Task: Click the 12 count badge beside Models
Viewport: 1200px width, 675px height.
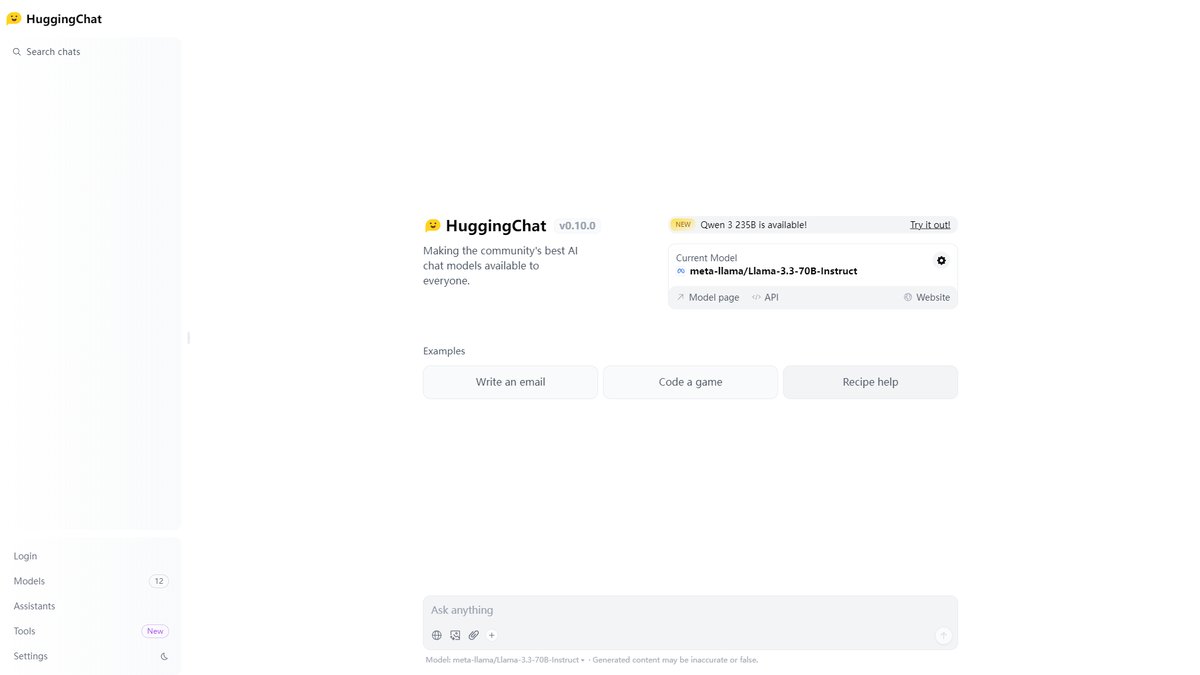Action: tap(159, 581)
